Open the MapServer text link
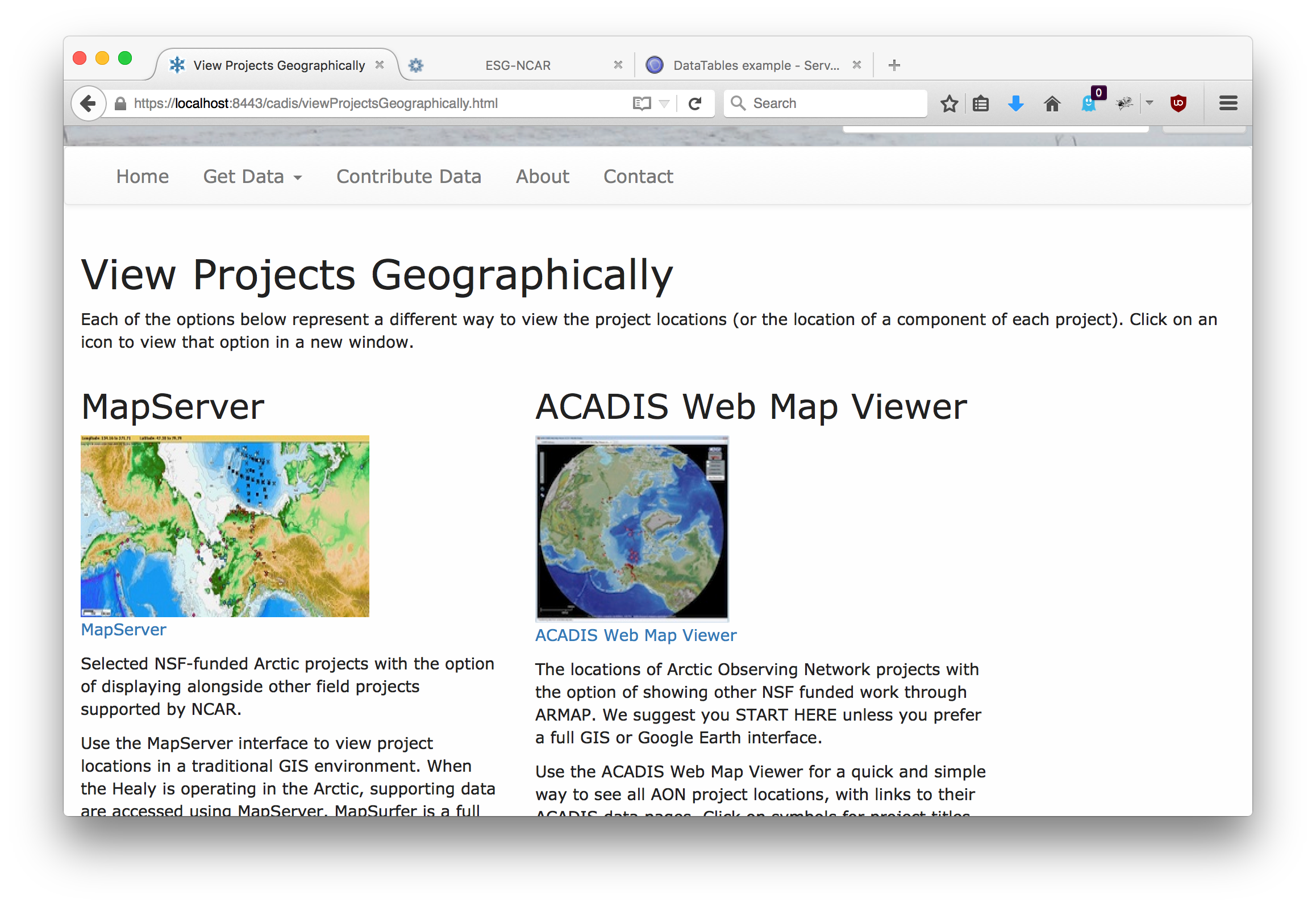The width and height of the screenshot is (1316, 907). pos(123,630)
